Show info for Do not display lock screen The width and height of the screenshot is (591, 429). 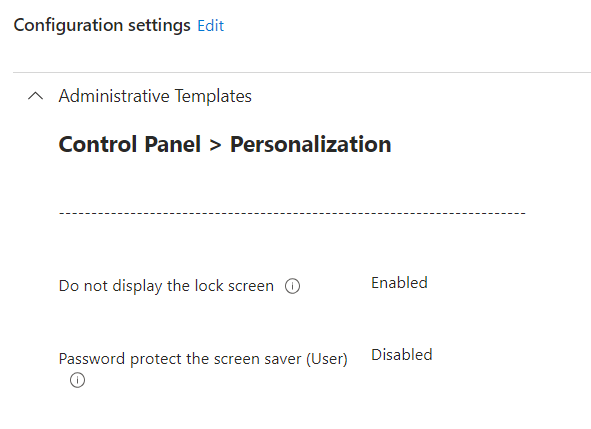tap(292, 286)
